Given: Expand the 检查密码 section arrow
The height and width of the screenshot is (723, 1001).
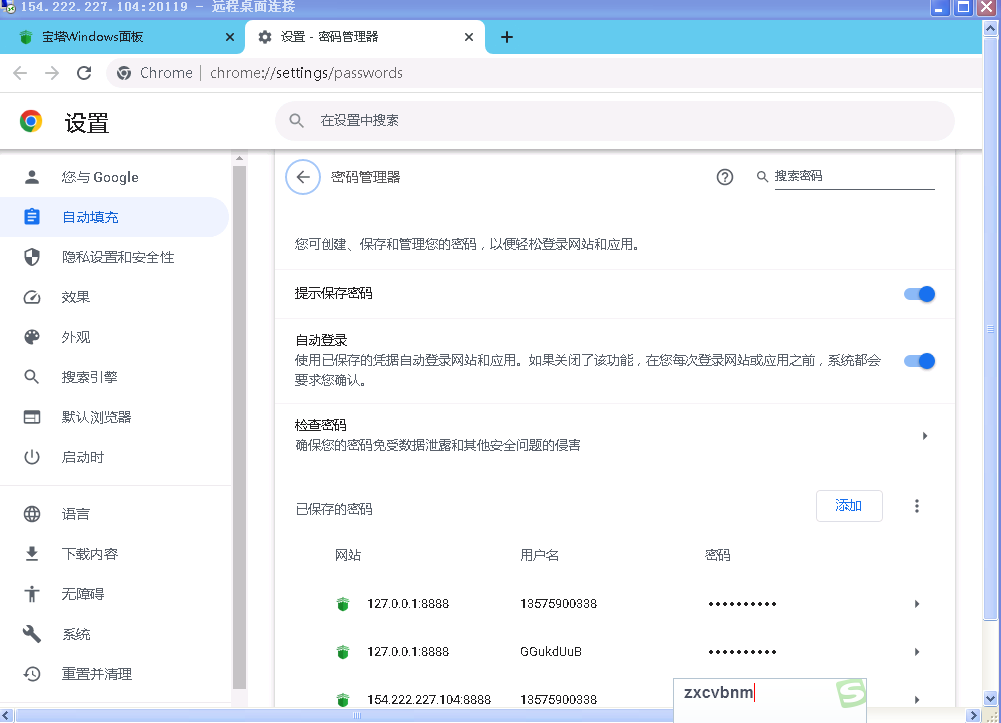Looking at the screenshot, I should [x=924, y=436].
